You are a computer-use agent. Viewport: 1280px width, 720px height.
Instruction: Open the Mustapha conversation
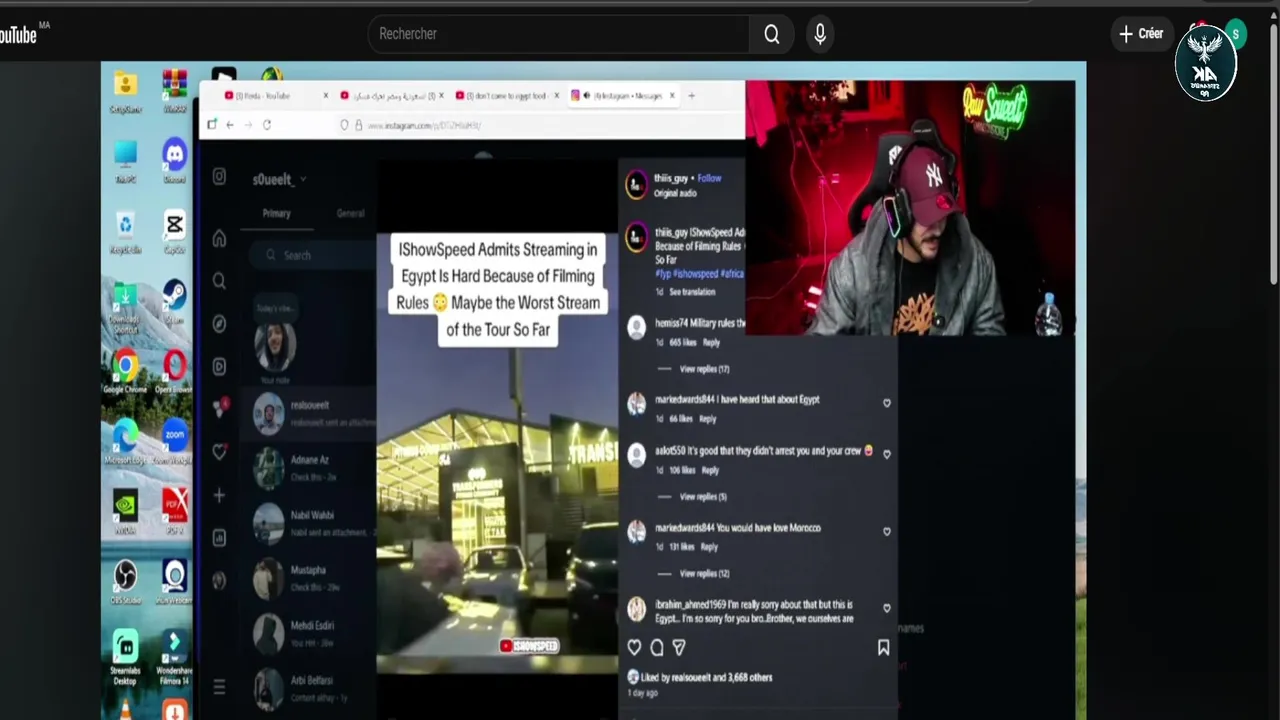click(x=308, y=578)
